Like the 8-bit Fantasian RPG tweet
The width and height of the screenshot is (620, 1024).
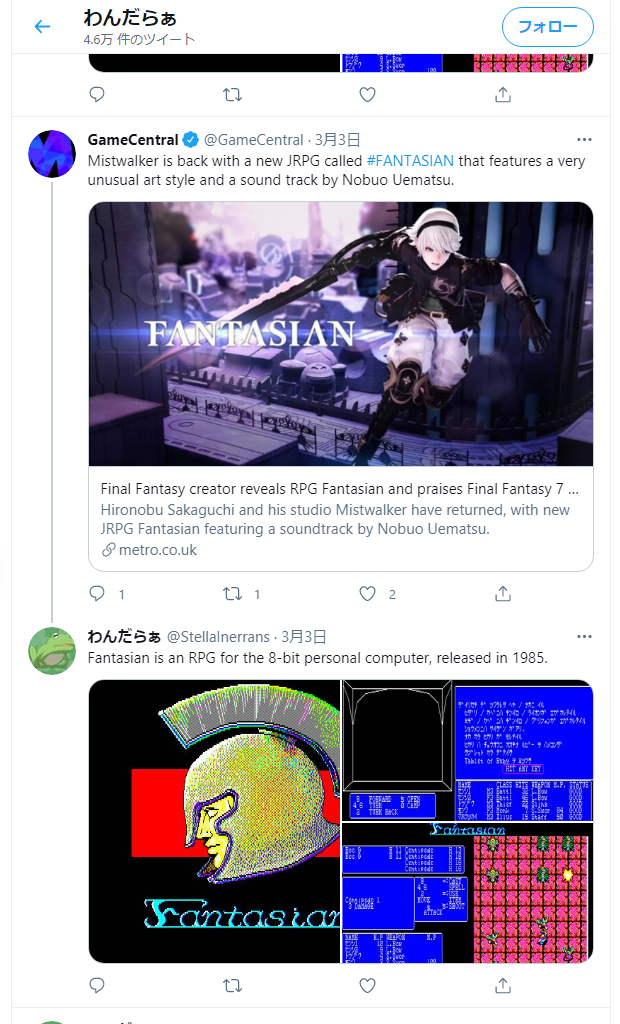pyautogui.click(x=368, y=985)
